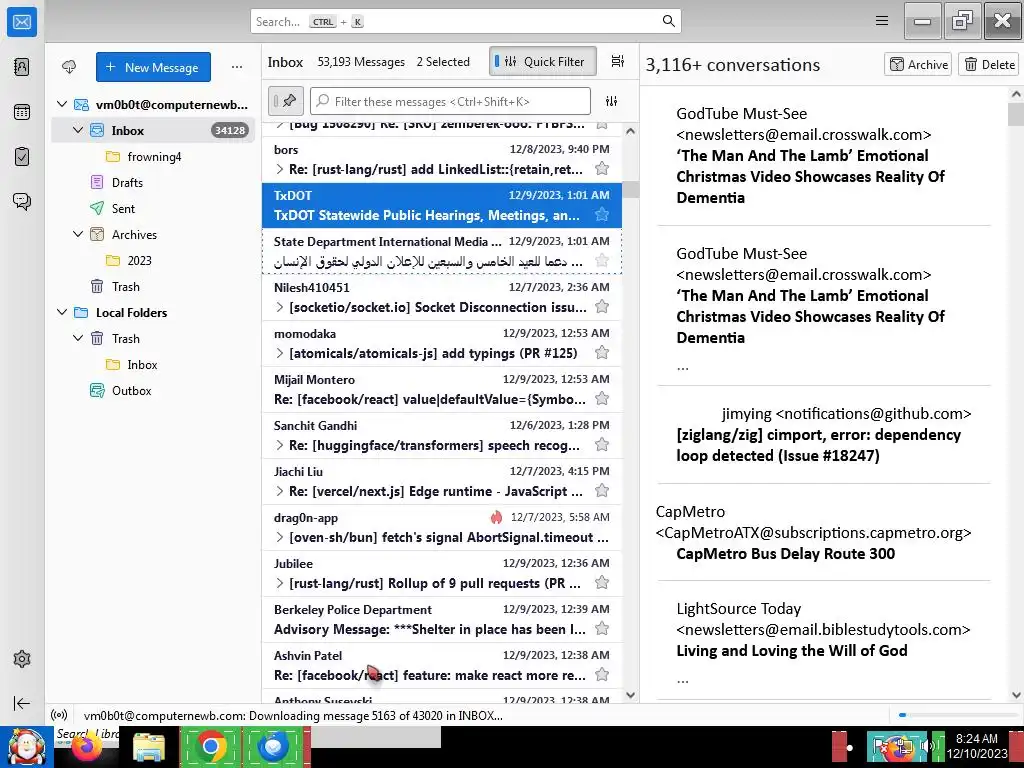Click the taskbar clock showing 8:24 AM
The width and height of the screenshot is (1024, 768).
[x=976, y=746]
